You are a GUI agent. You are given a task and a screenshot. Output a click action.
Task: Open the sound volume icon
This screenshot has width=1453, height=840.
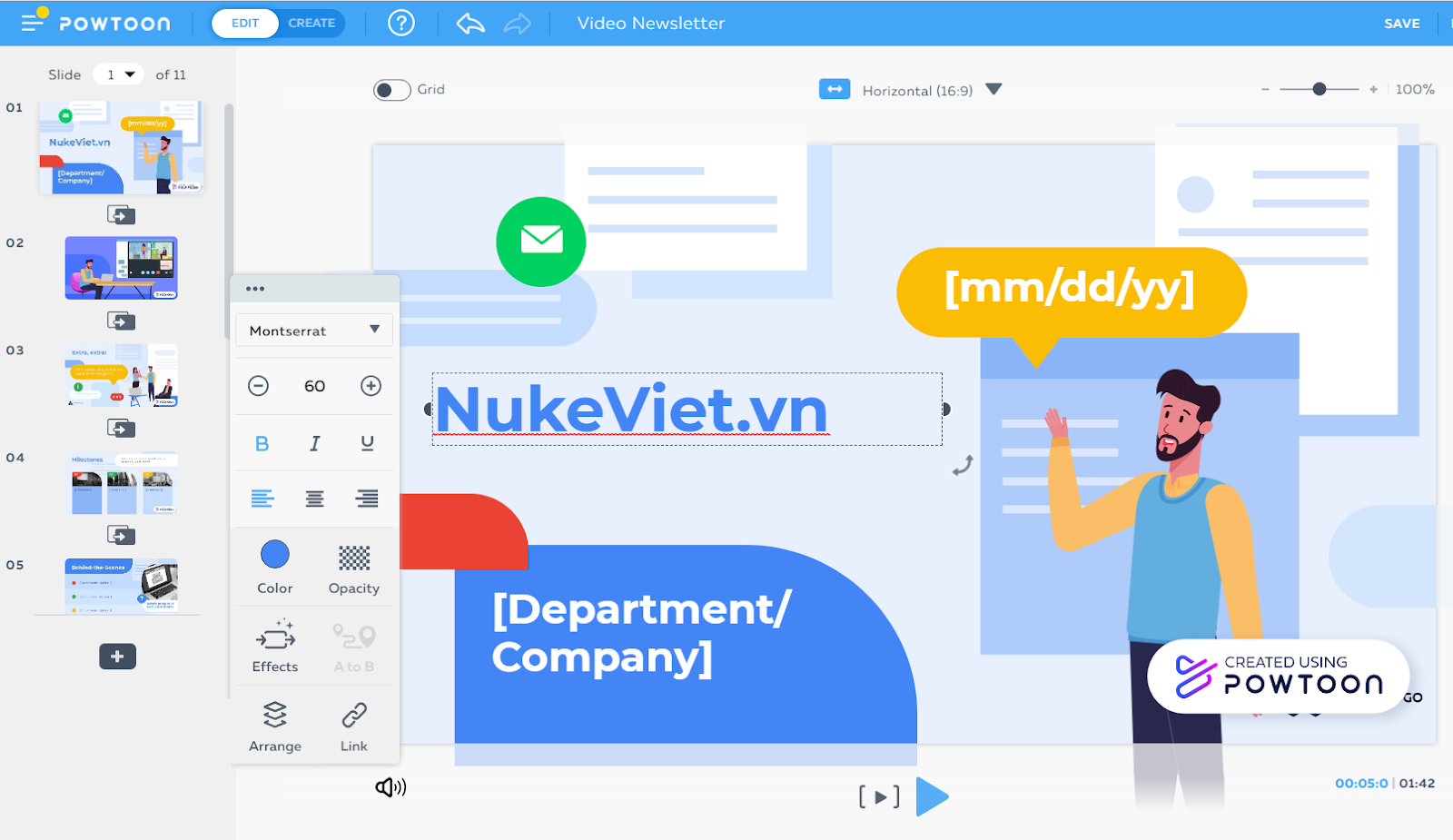[x=390, y=787]
